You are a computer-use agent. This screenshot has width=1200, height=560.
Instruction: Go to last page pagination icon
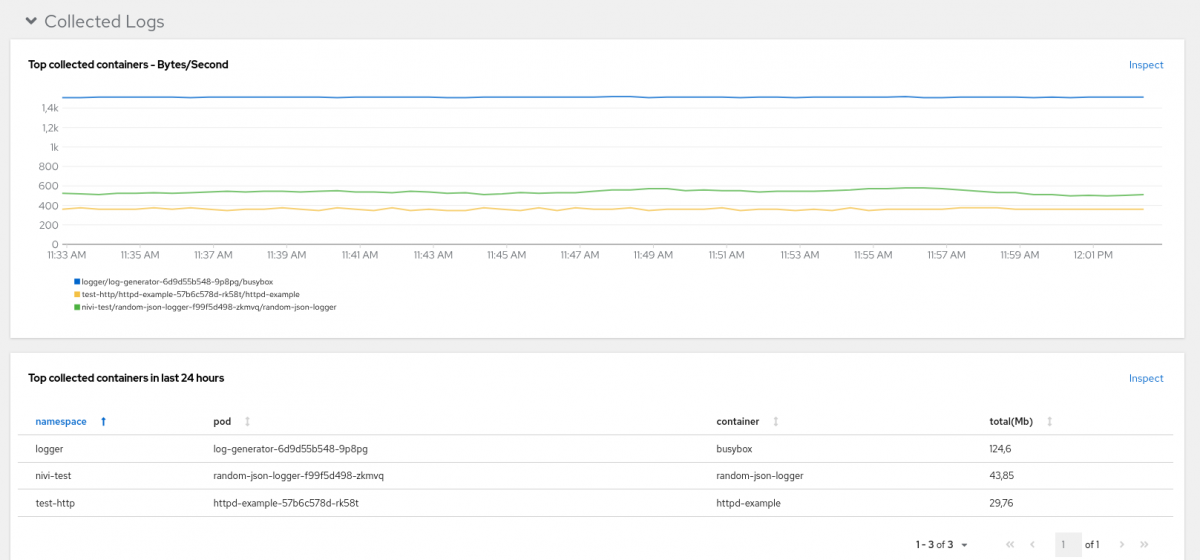(1145, 545)
